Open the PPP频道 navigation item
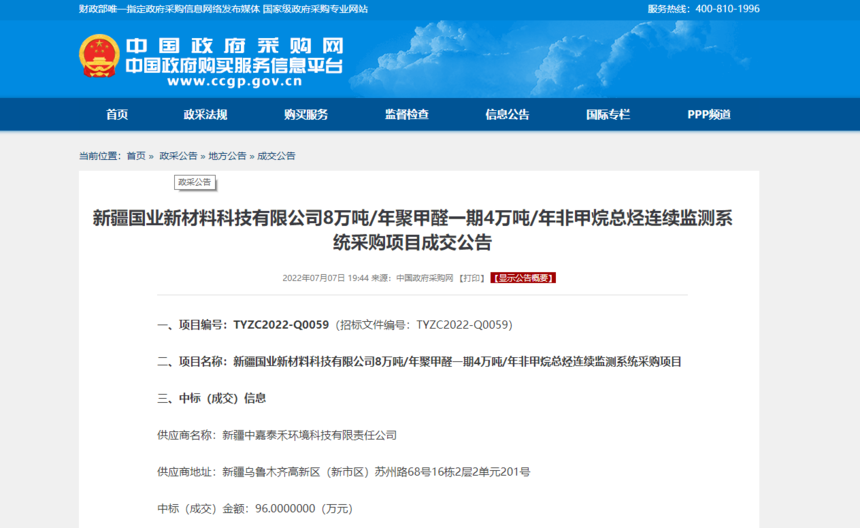860x528 pixels. click(709, 115)
